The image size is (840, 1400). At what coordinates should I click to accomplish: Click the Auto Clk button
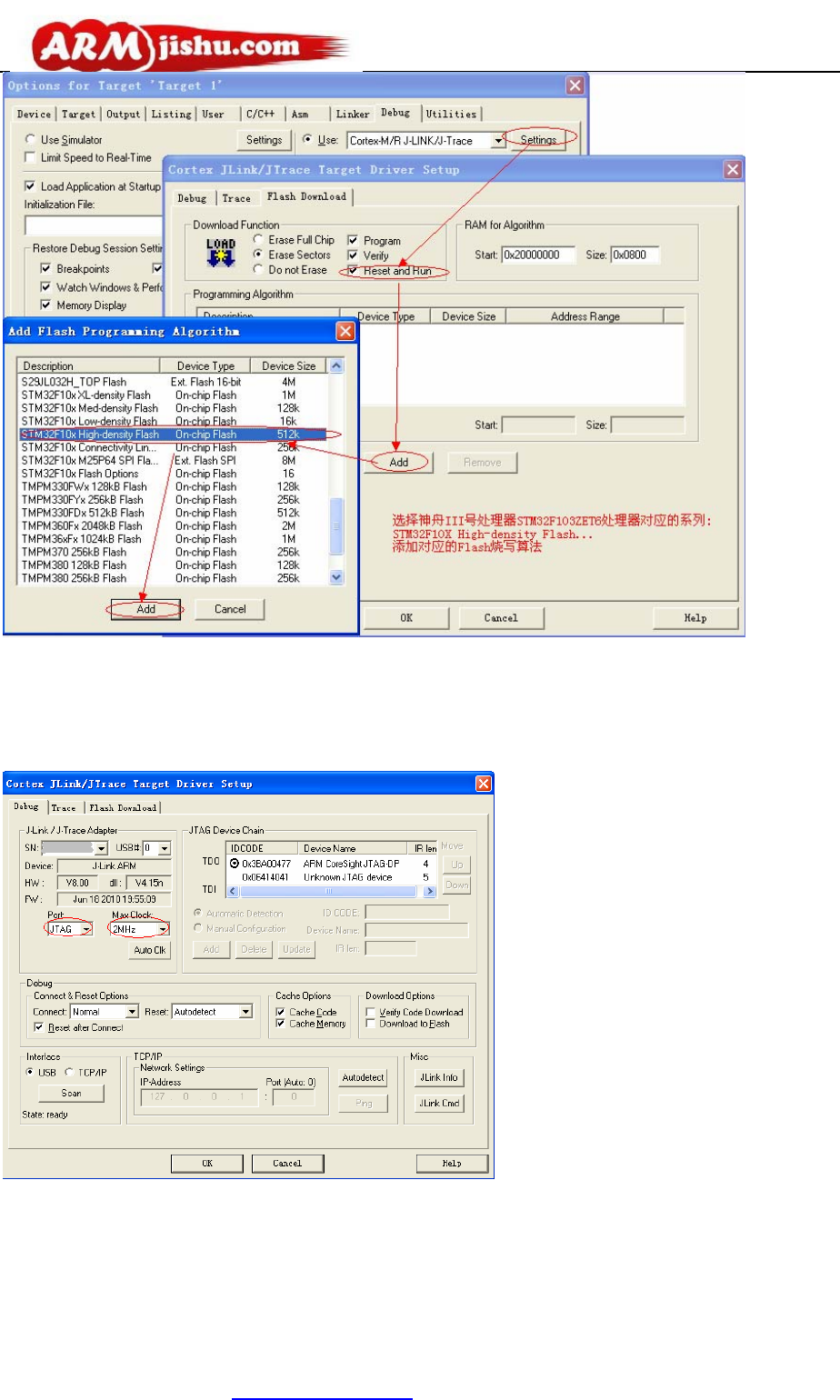149,950
